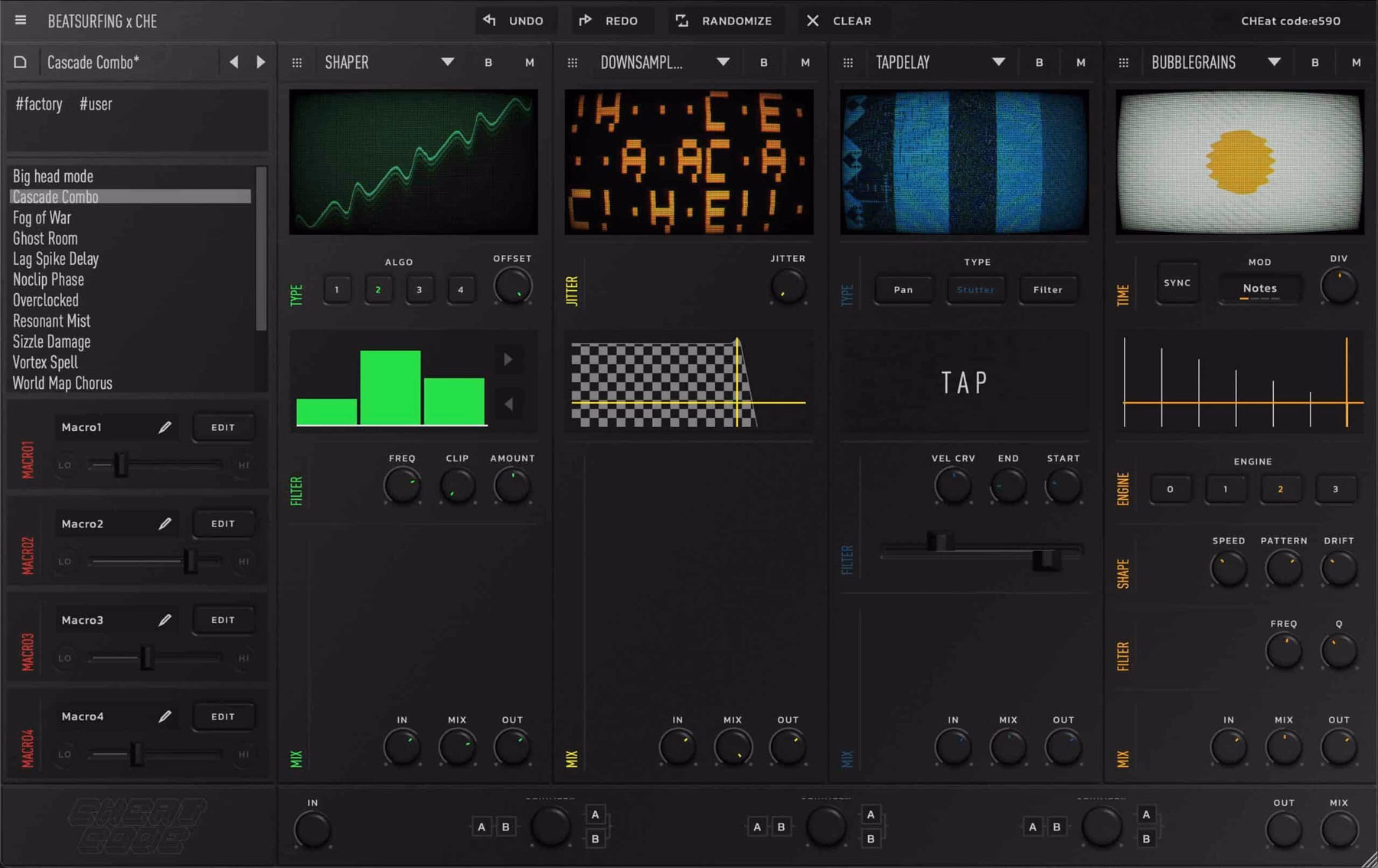Select BubbleGrains ENGINE 2
Image resolution: width=1378 pixels, height=868 pixels.
pyautogui.click(x=1281, y=489)
